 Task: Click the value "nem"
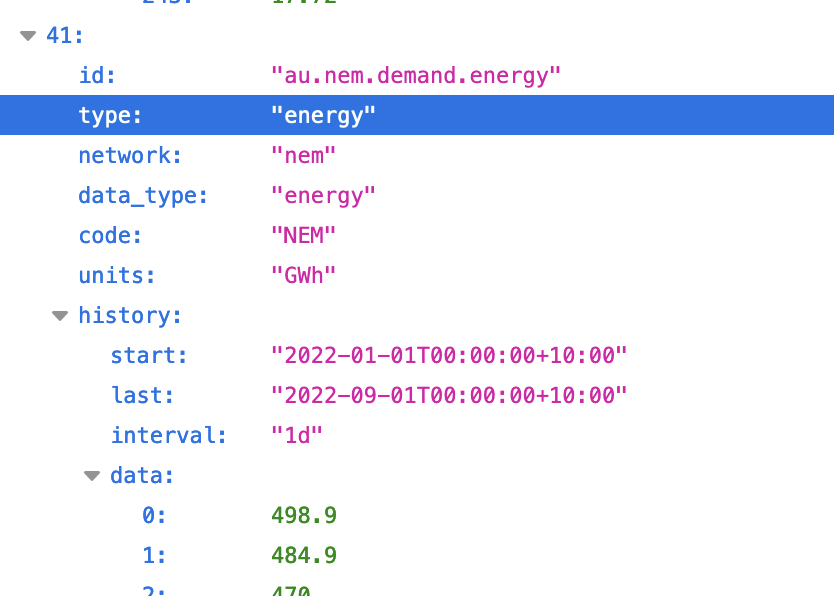(303, 155)
